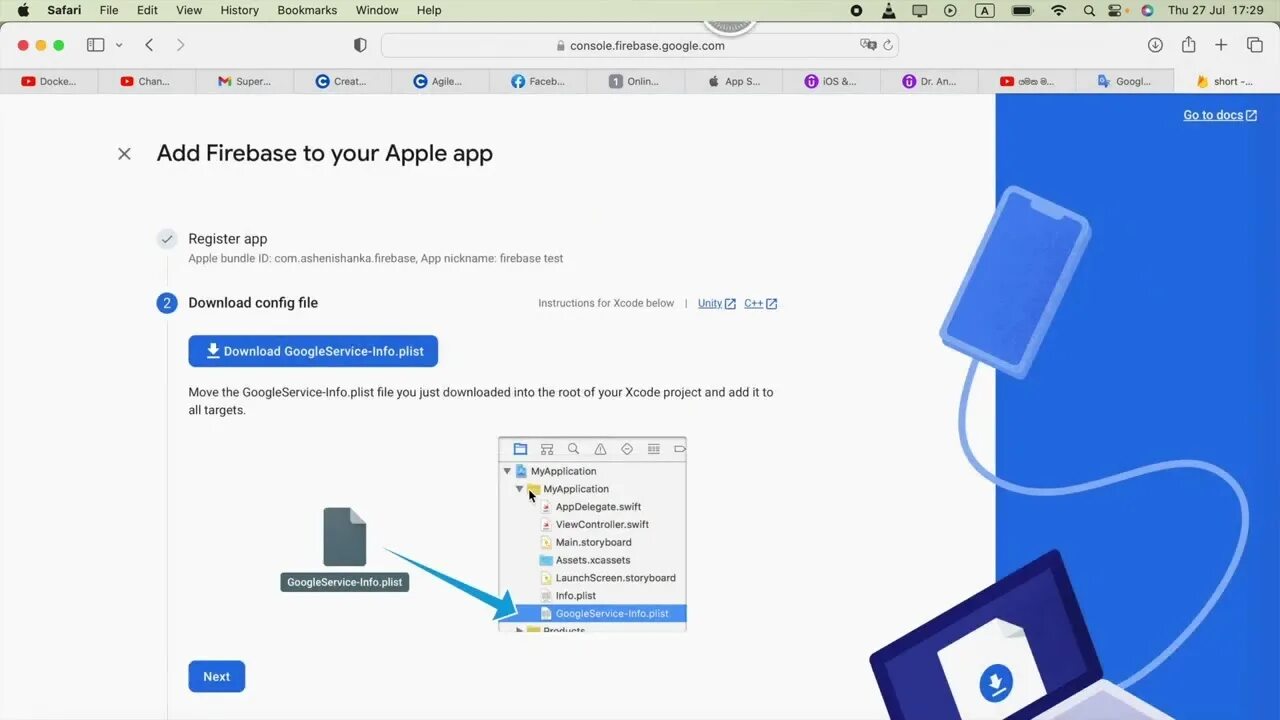Open Spotlight search

tap(1089, 10)
